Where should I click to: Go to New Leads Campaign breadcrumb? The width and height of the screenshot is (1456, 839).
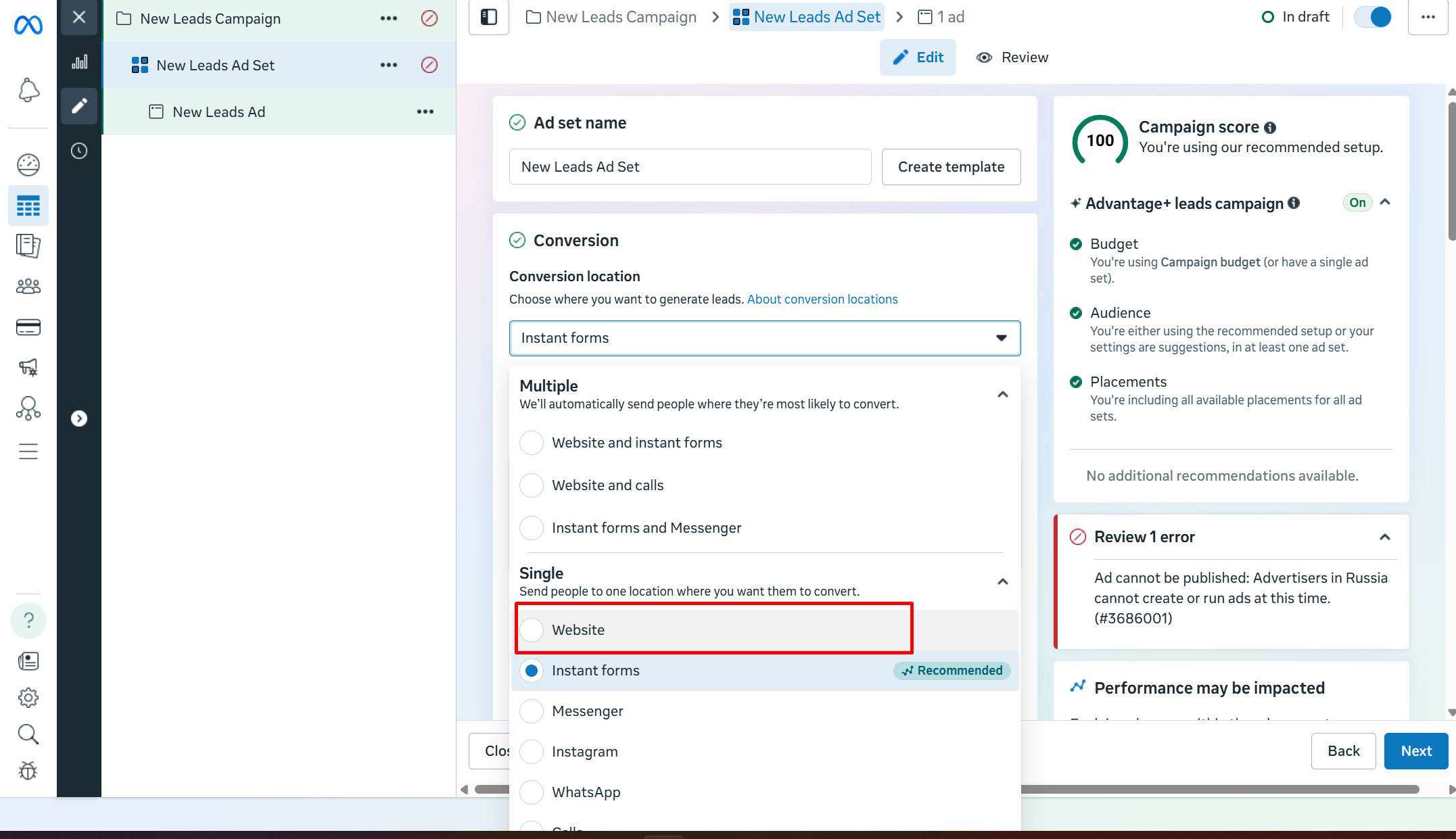(x=611, y=17)
